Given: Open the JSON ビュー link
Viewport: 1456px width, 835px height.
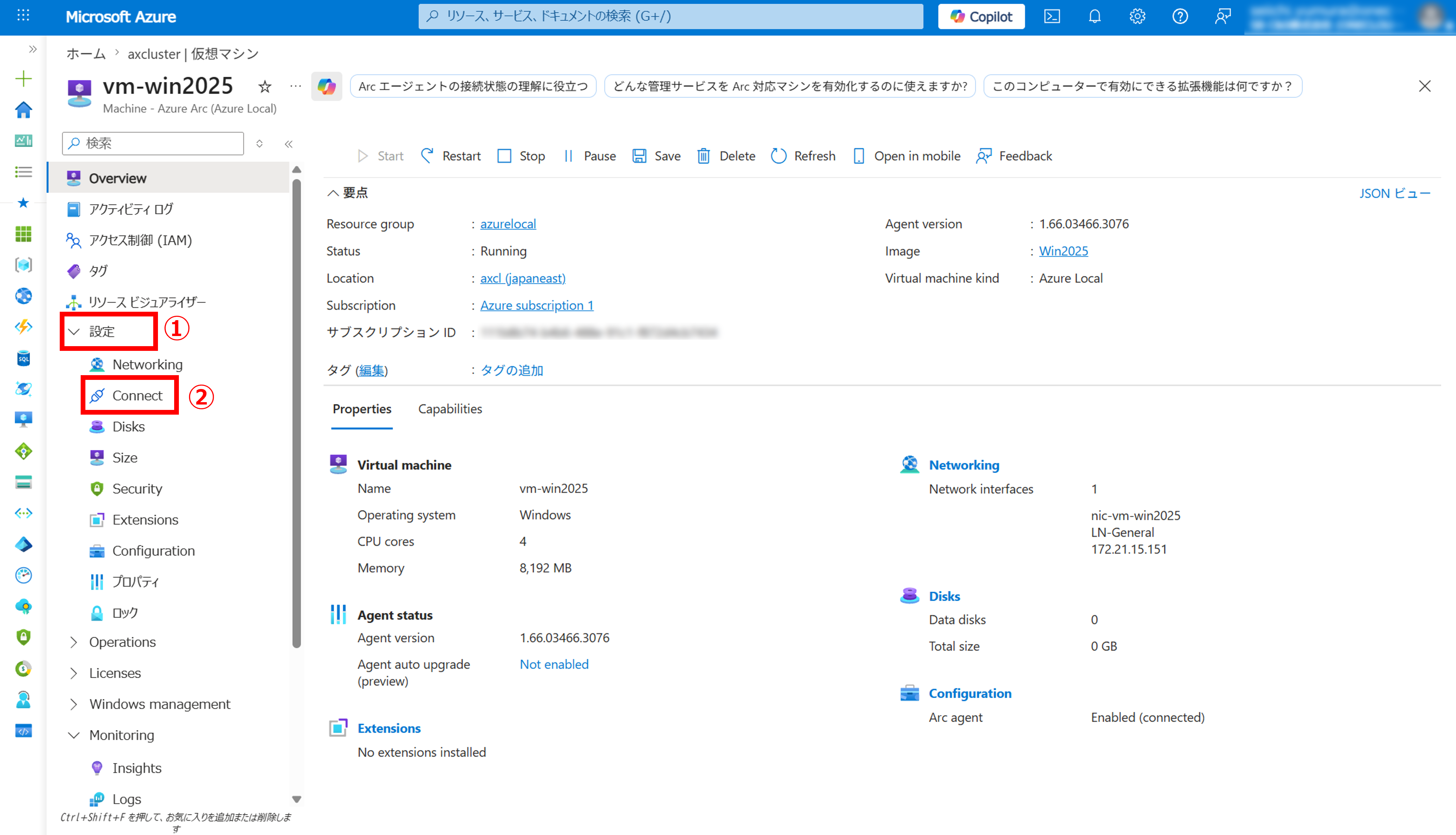Looking at the screenshot, I should click(1395, 193).
